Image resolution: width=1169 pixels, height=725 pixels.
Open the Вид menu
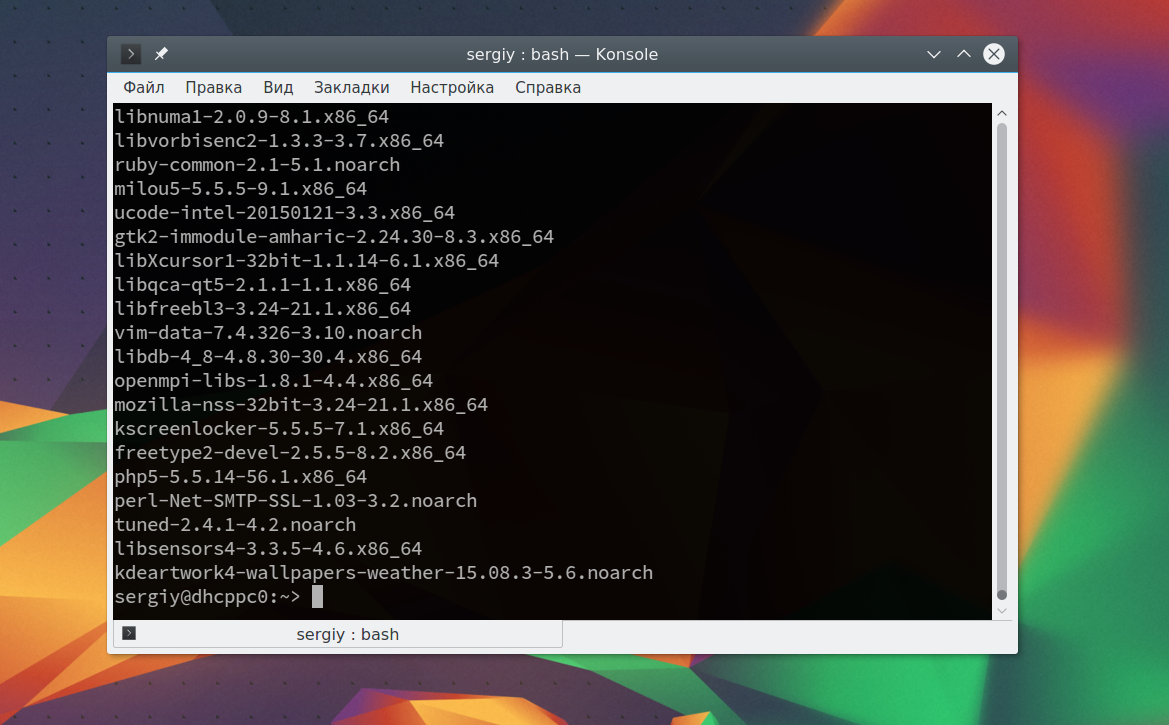click(x=278, y=87)
